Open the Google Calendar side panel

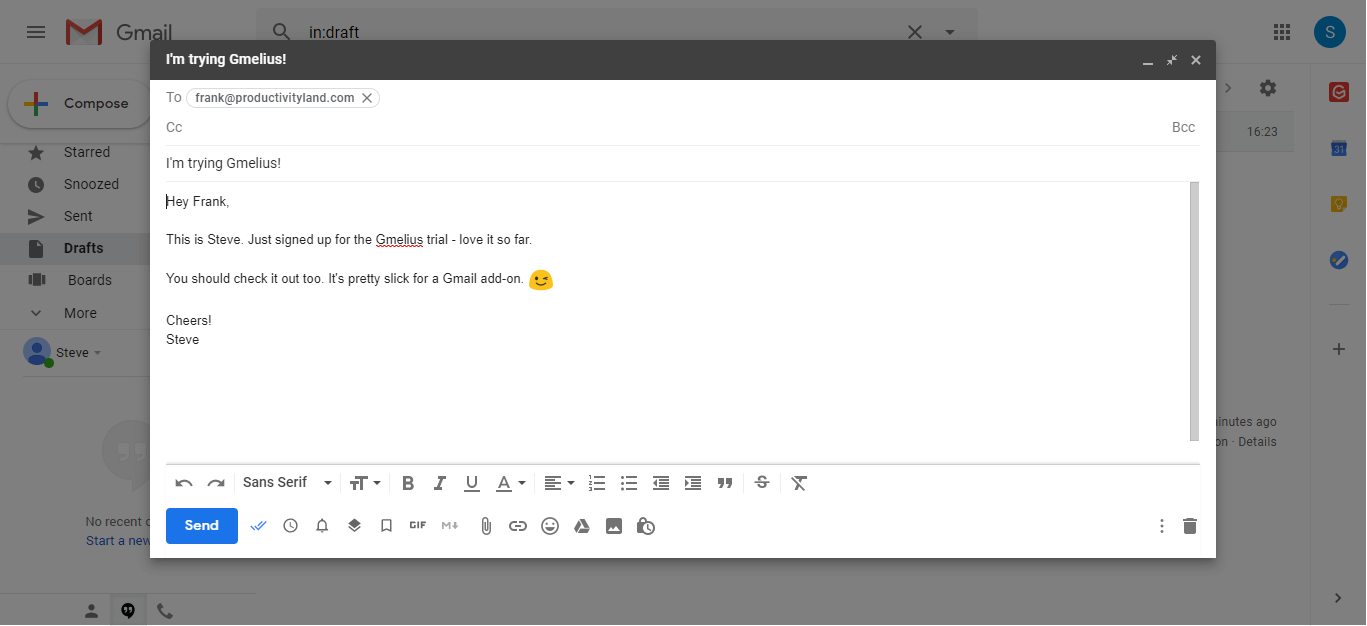[x=1339, y=148]
